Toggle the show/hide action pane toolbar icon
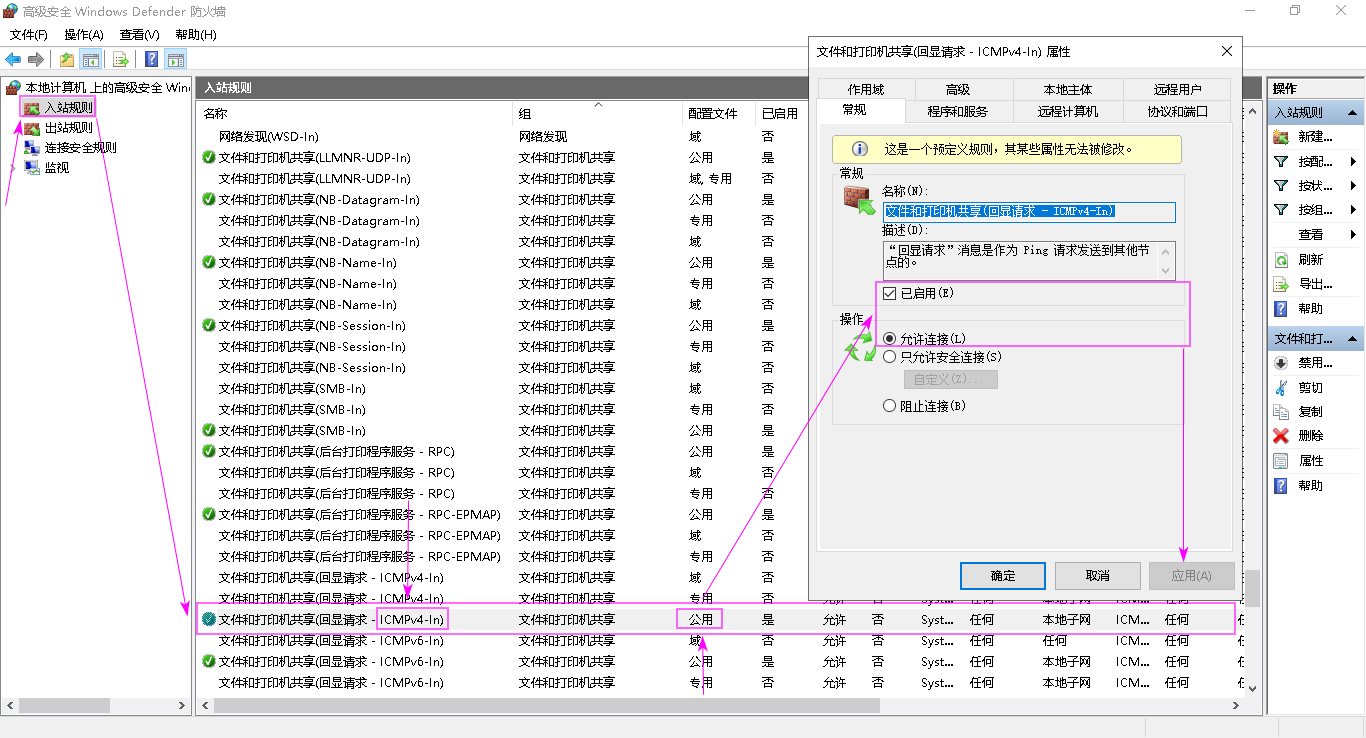 pos(176,59)
